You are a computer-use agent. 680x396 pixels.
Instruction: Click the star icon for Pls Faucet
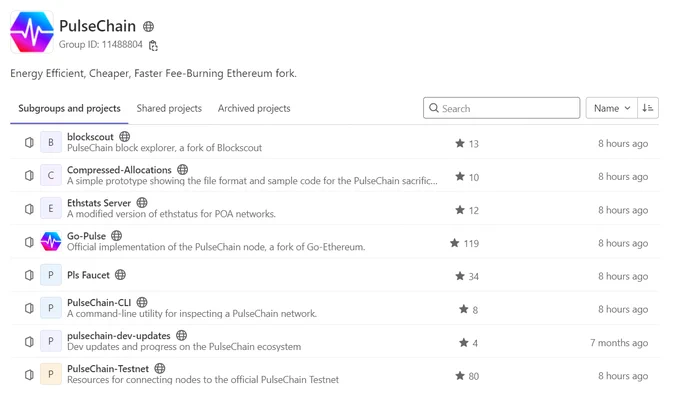[x=460, y=276]
